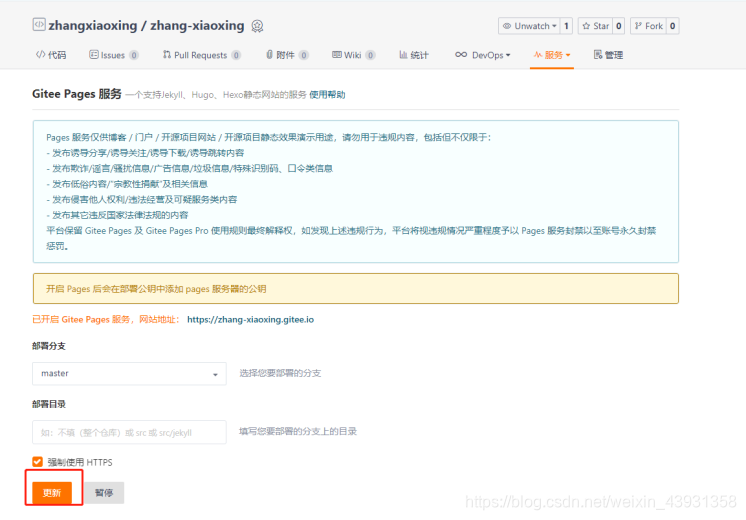Click the 管理 settings icon
This screenshot has width=746, height=520.
point(598,54)
